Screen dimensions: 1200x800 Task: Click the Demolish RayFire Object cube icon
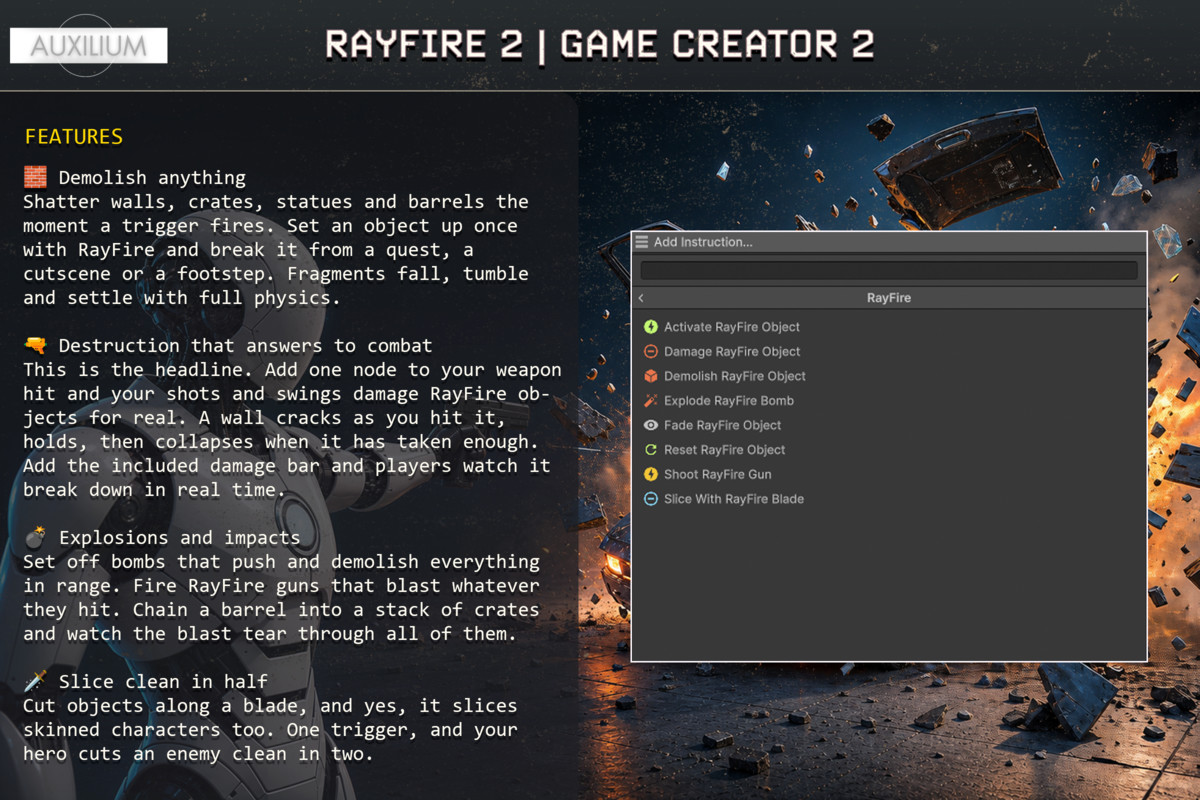pos(651,376)
